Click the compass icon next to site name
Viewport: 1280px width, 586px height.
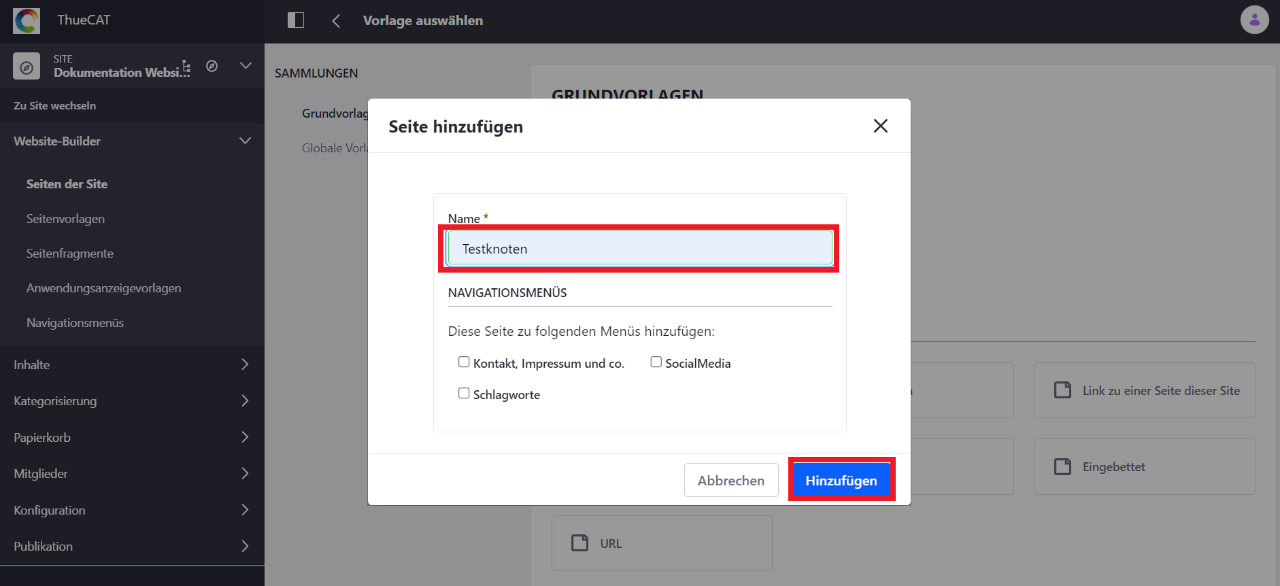pyautogui.click(x=212, y=66)
